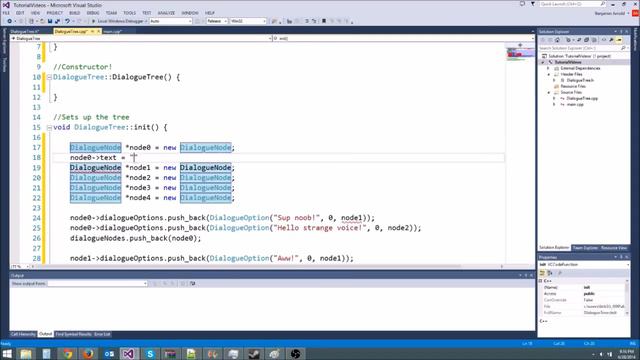This screenshot has width=640, height=360.
Task: Toggle Solution Explorer Preview Selected Items icon
Action: point(619,40)
